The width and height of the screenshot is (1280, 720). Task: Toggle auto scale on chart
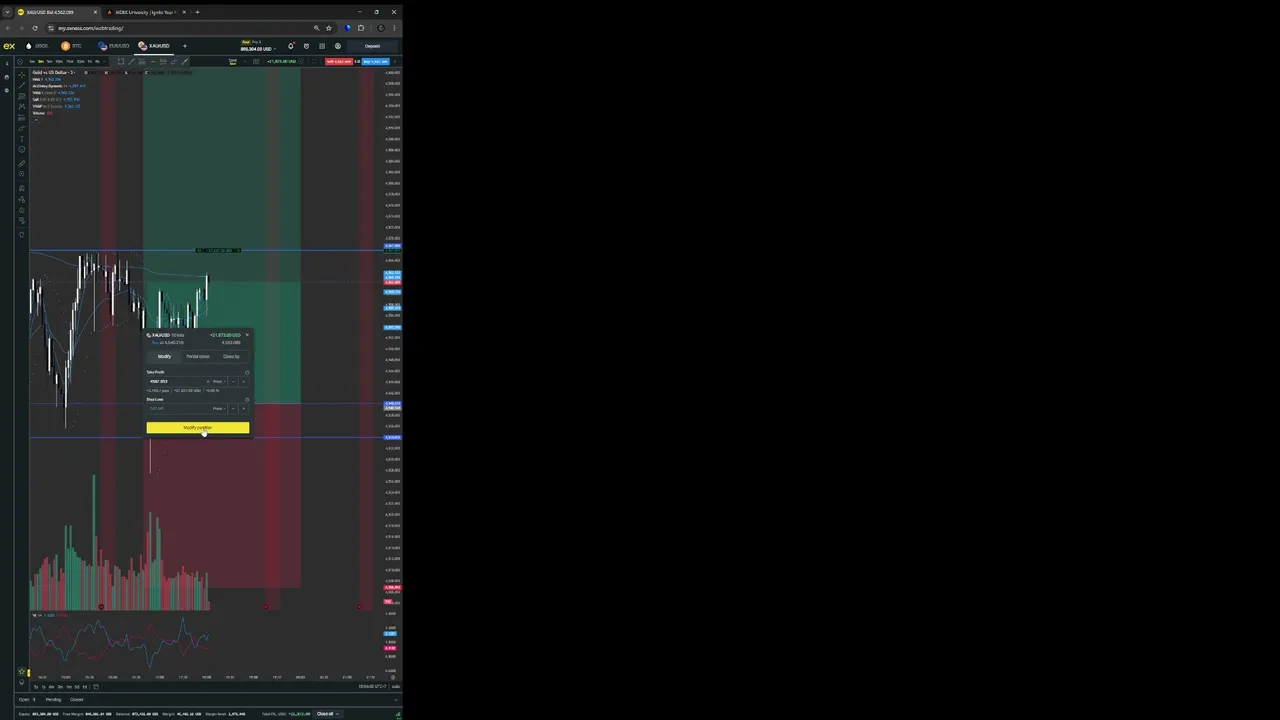(395, 687)
